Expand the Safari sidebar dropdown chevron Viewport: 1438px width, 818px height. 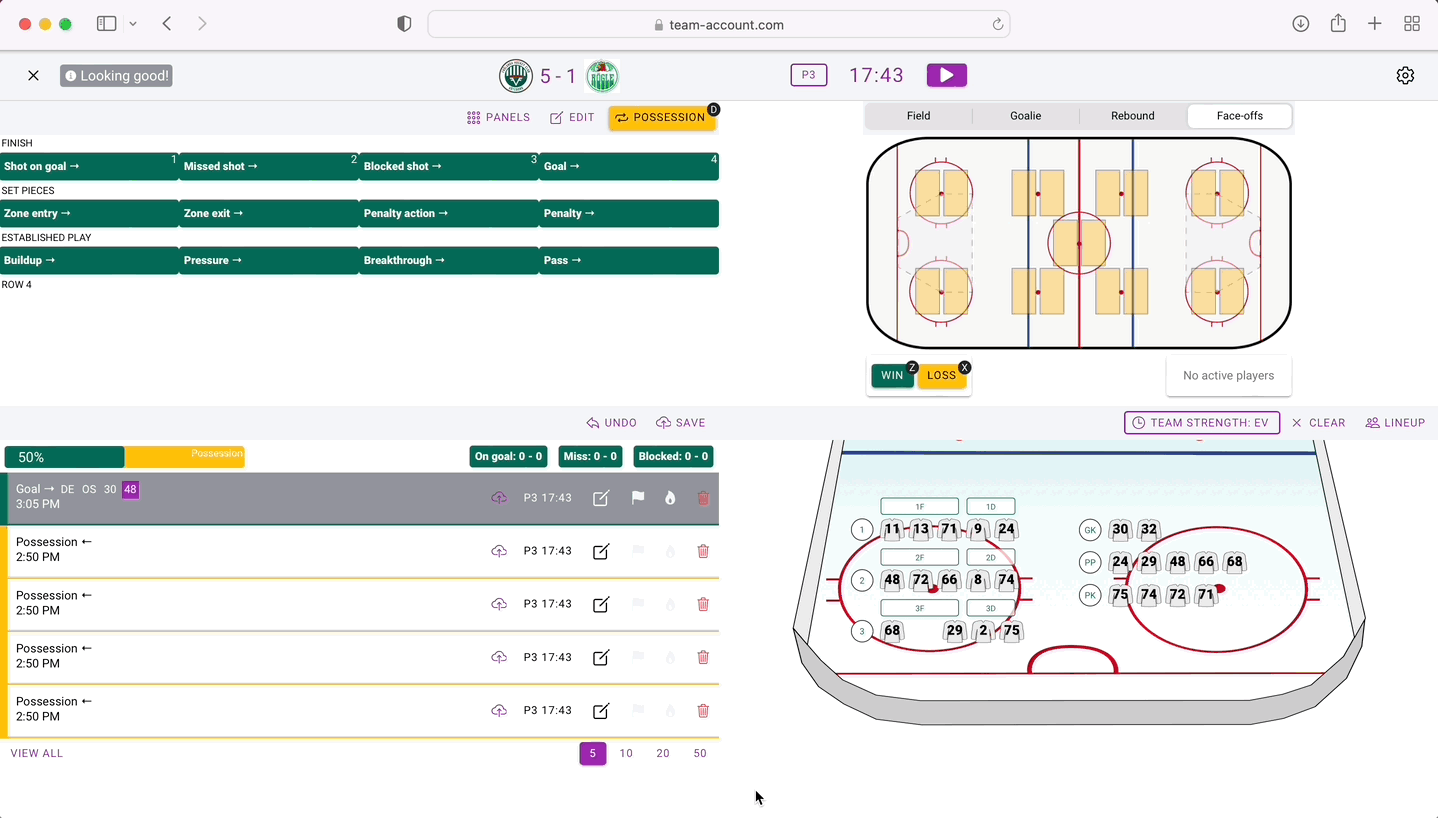[x=133, y=24]
